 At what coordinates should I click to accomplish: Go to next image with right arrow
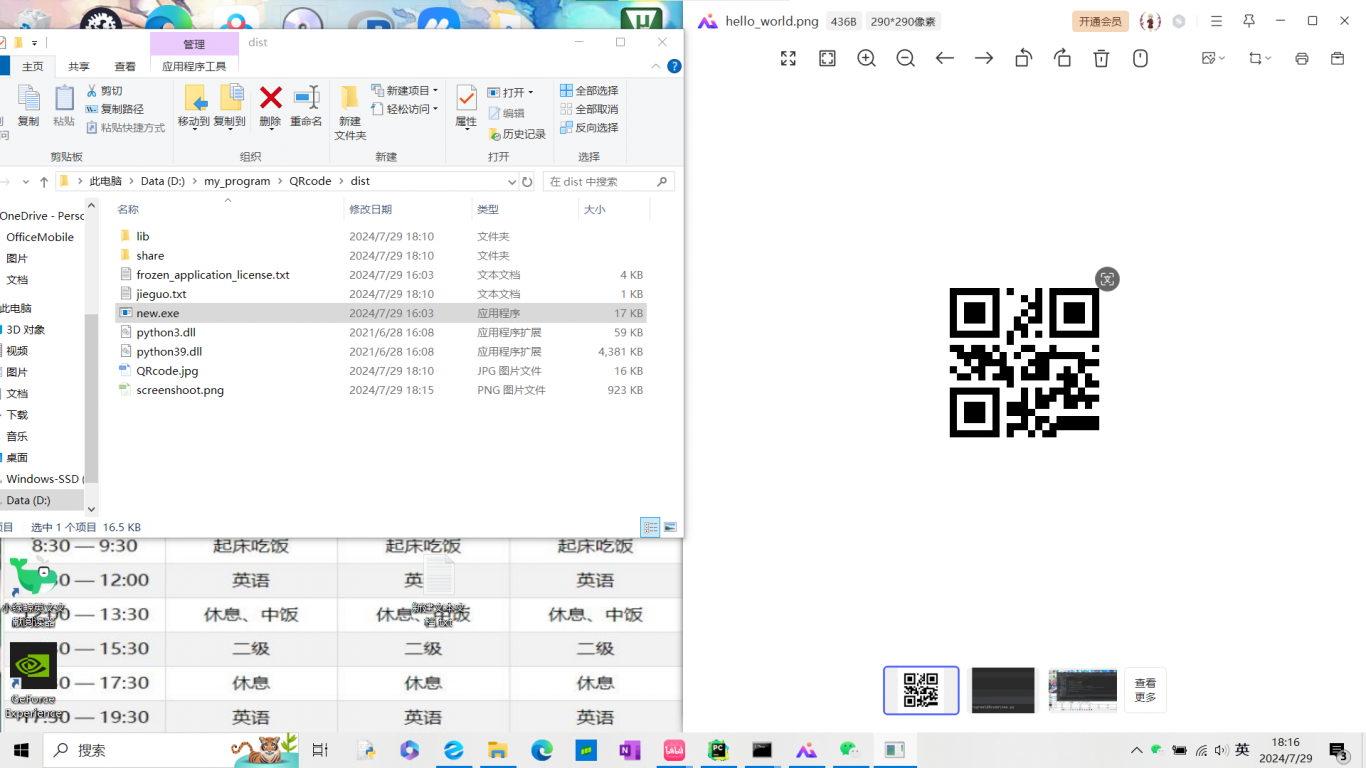[984, 59]
